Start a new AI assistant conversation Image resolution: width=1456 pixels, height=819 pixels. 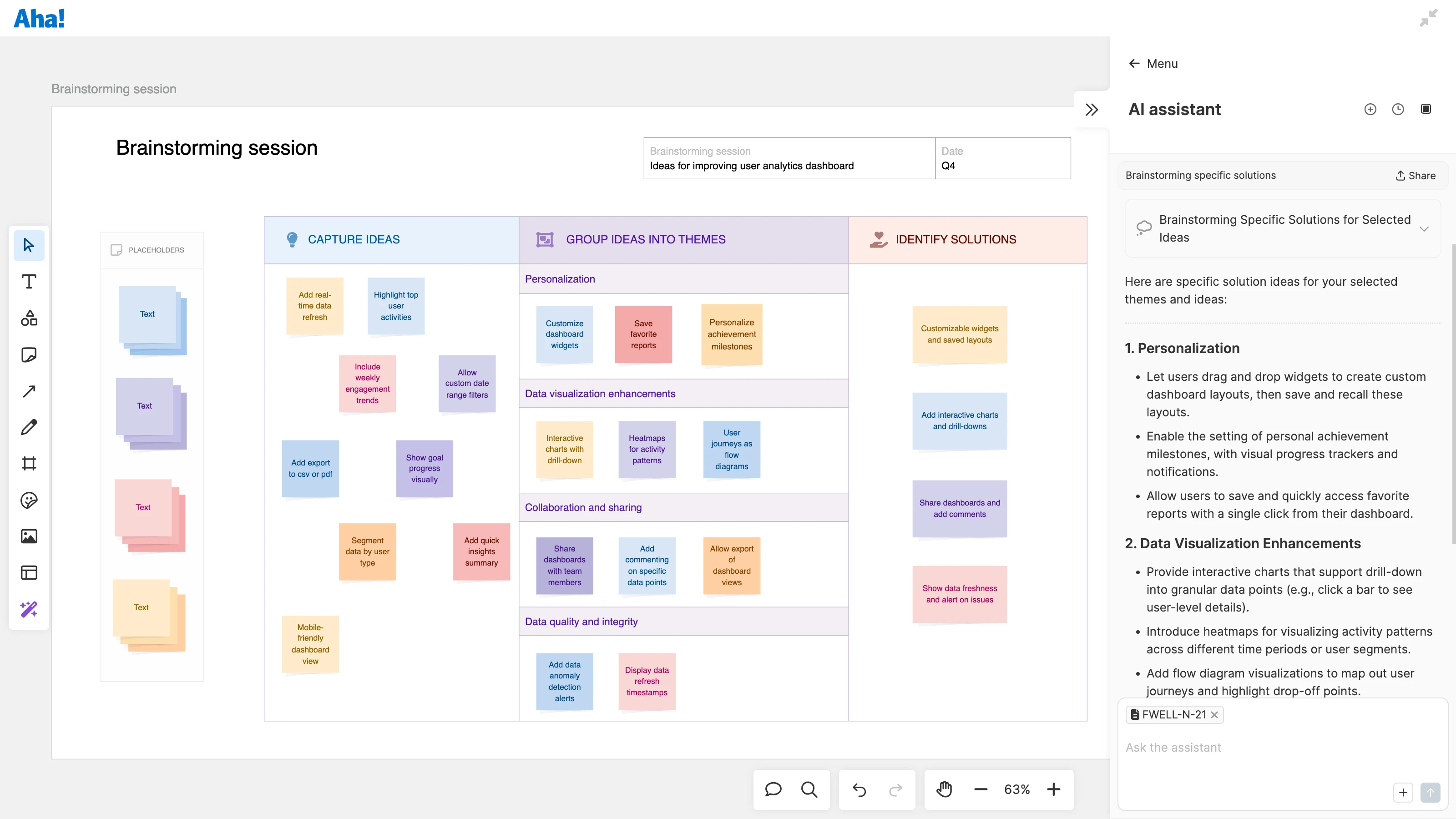pyautogui.click(x=1370, y=109)
